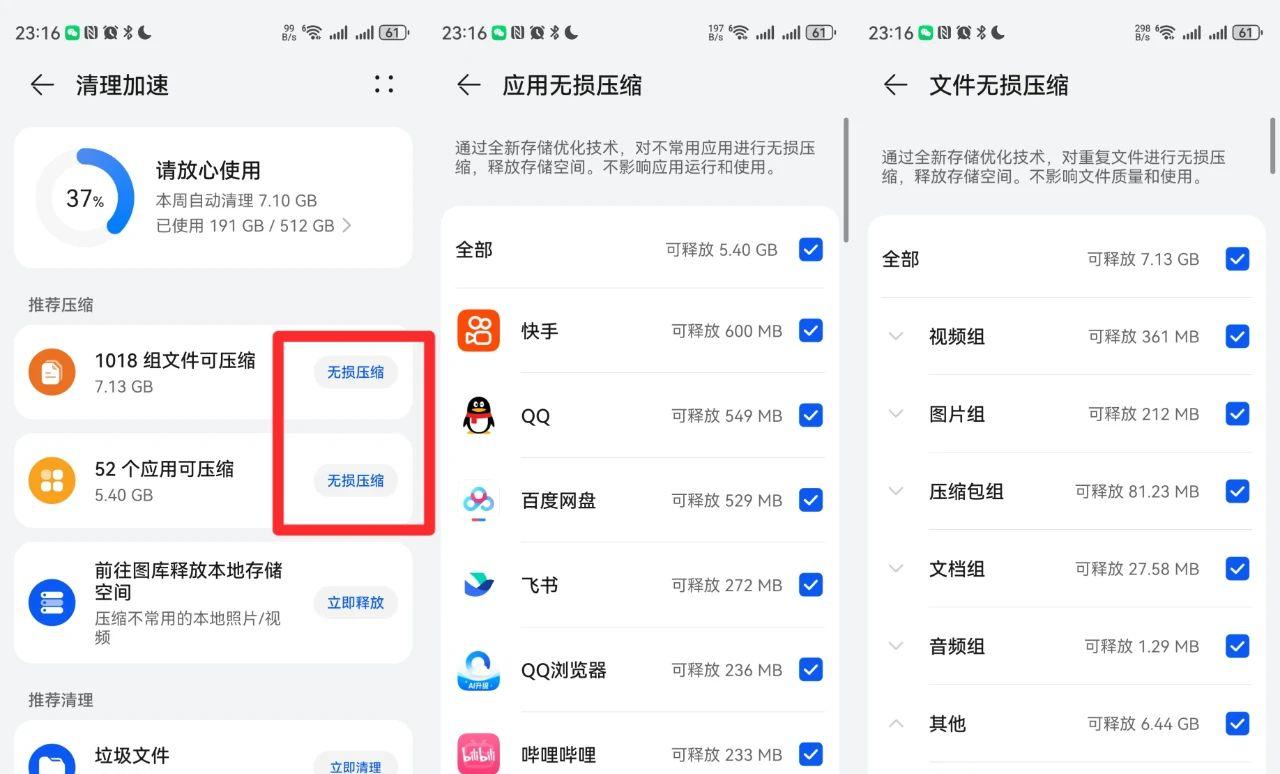This screenshot has width=1280, height=774.
Task: Uncheck the QQ浏览器 checkbox
Action: (x=811, y=669)
